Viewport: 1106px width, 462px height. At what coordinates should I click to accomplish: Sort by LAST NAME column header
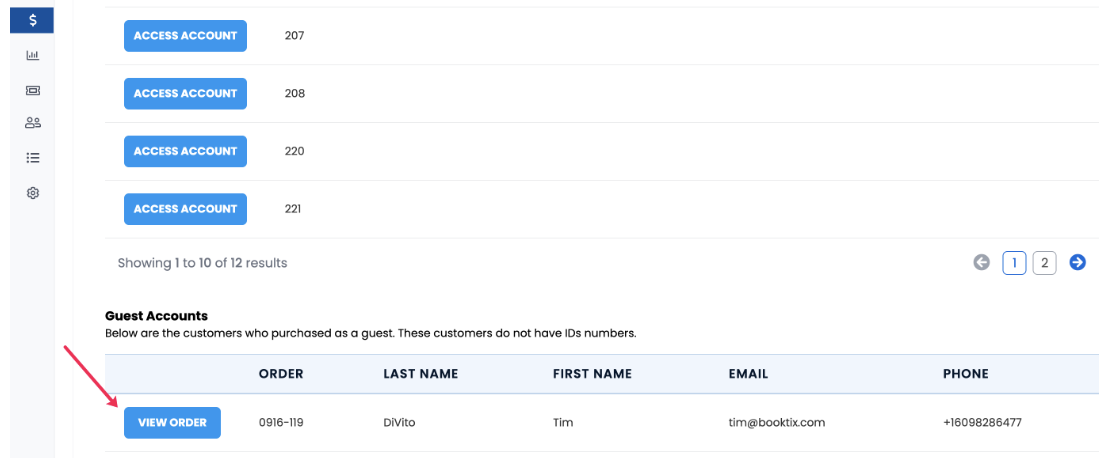point(420,374)
